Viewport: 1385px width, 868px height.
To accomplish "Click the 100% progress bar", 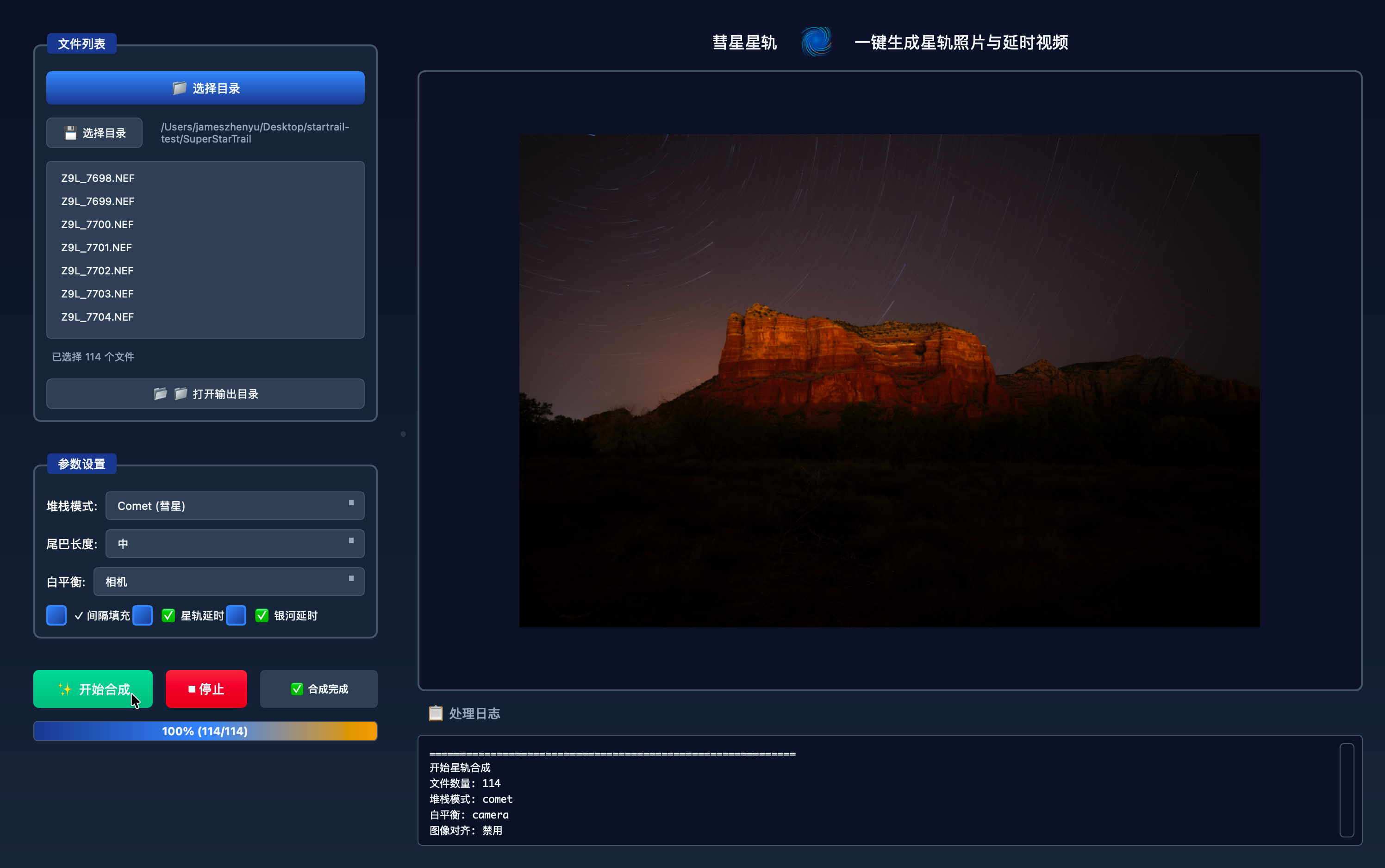I will point(205,731).
